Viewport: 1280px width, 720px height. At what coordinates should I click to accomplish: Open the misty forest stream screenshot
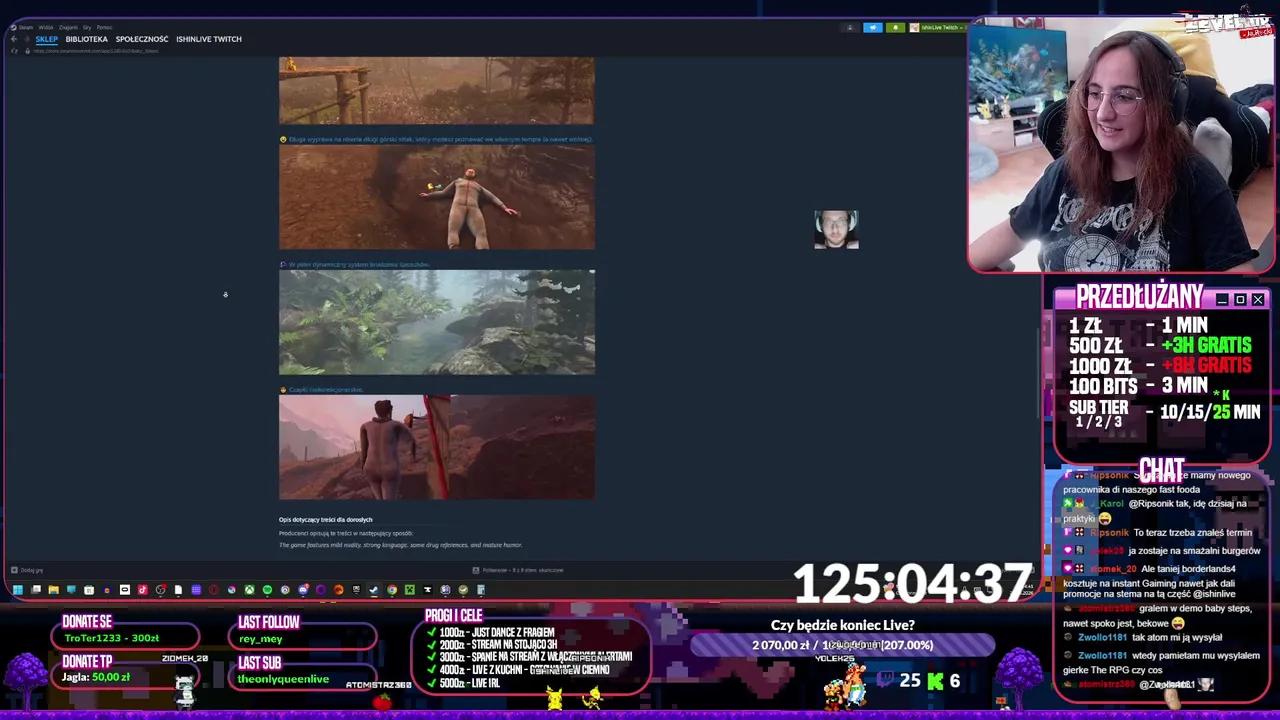pos(436,322)
